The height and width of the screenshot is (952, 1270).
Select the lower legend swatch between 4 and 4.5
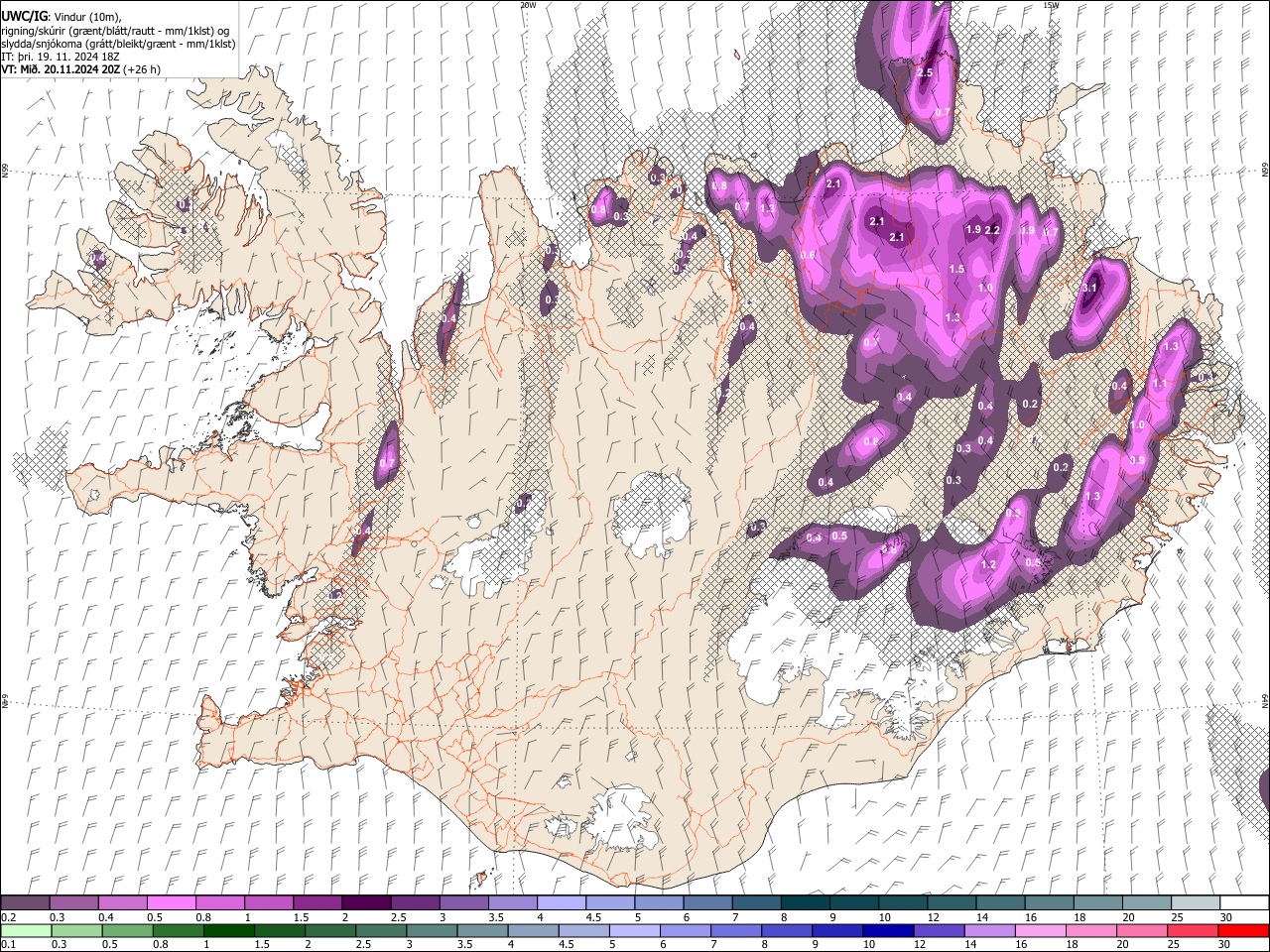click(534, 930)
